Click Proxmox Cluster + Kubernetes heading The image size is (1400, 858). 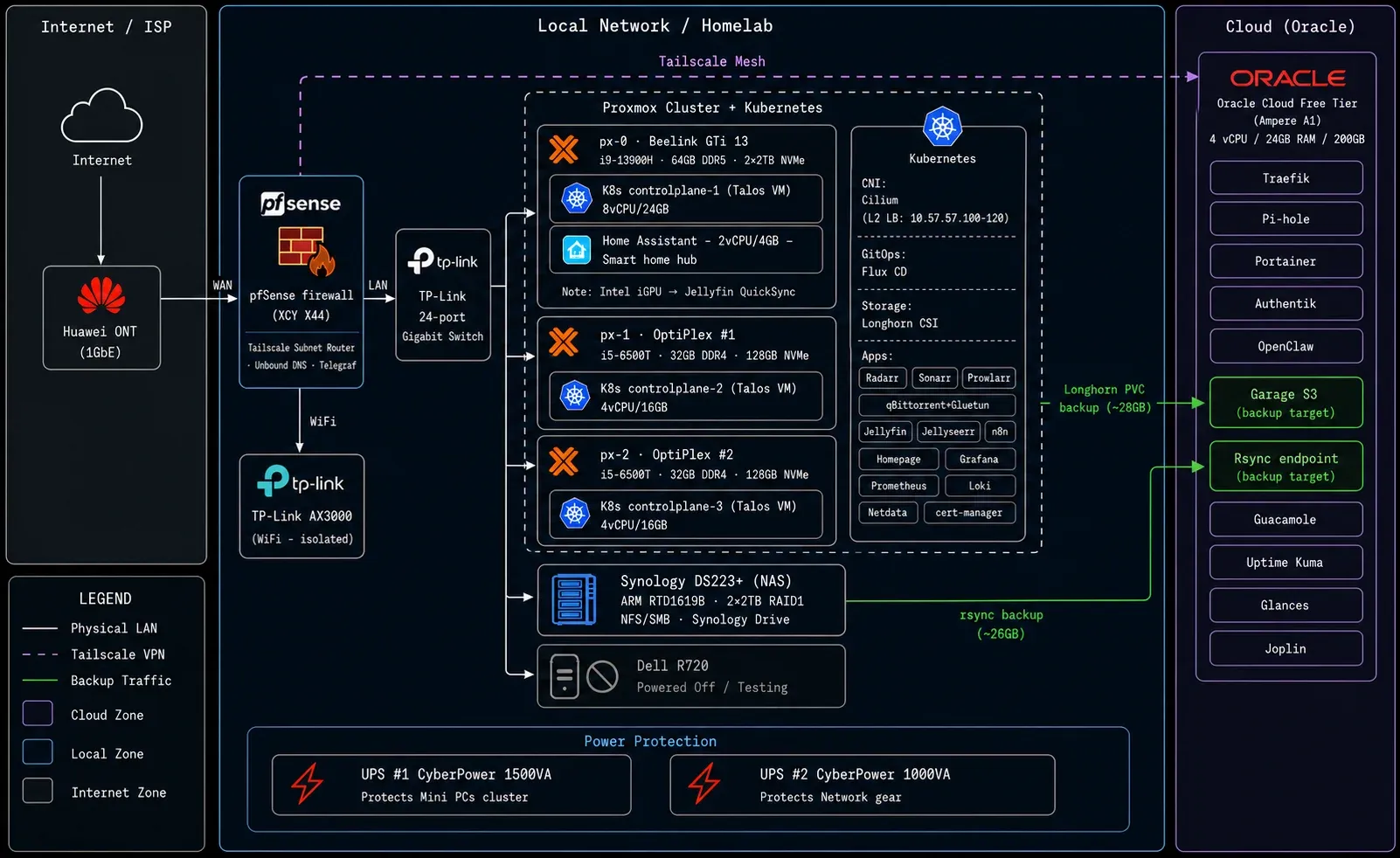tap(712, 107)
